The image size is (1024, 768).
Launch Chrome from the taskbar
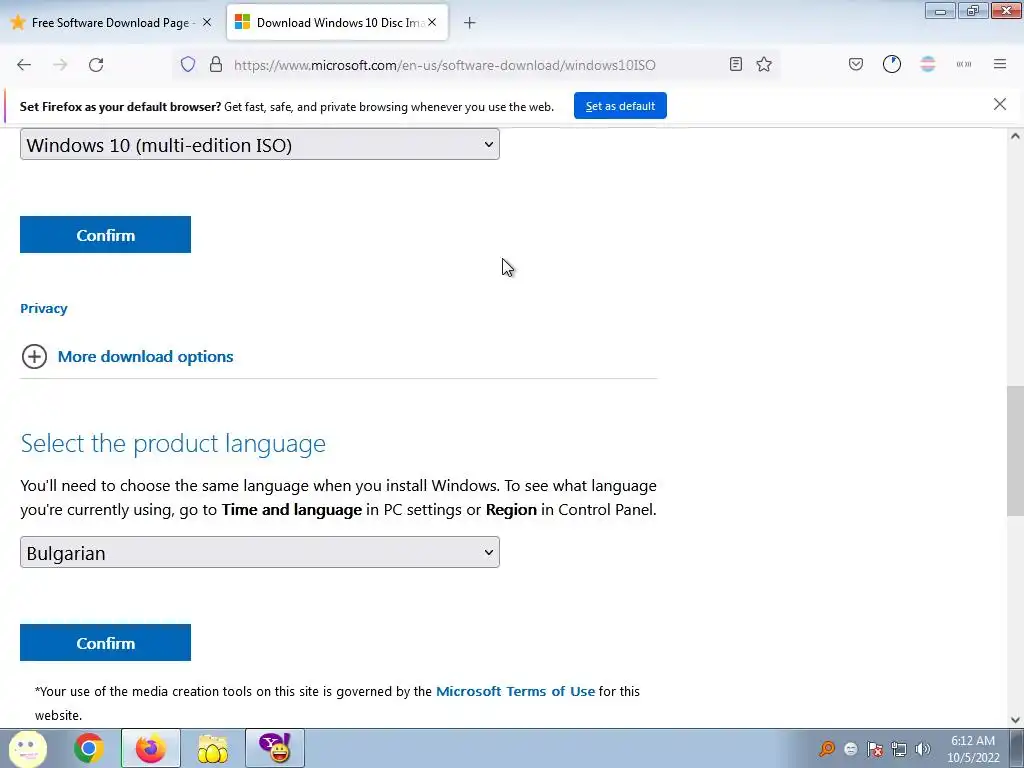pyautogui.click(x=88, y=748)
